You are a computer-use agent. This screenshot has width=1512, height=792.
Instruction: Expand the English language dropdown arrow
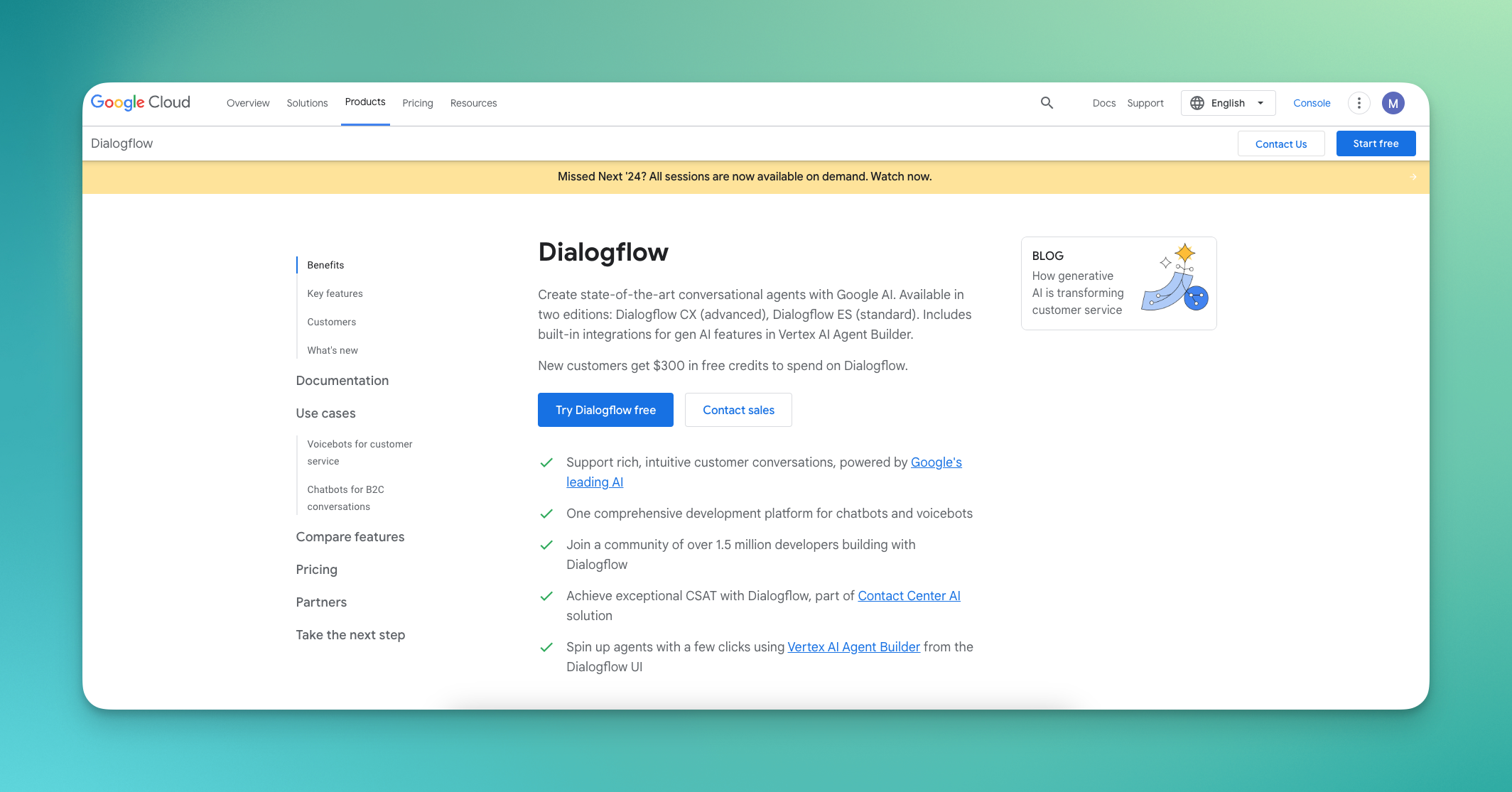tap(1260, 103)
